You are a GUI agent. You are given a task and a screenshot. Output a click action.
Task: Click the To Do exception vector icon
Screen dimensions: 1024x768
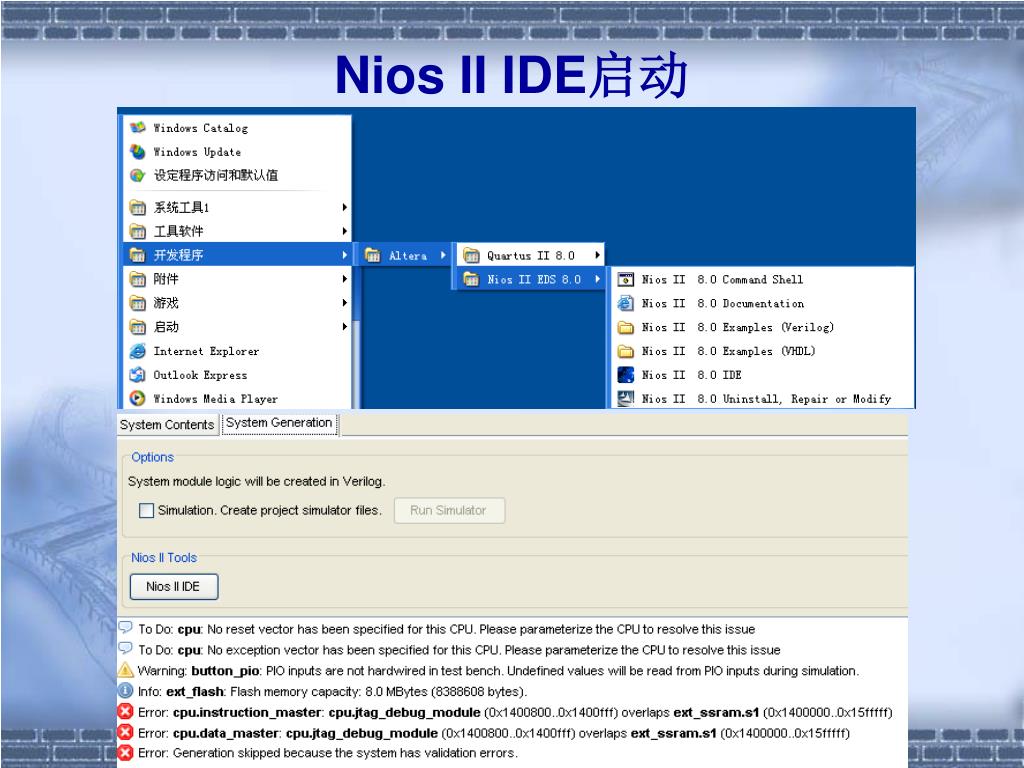click(125, 648)
